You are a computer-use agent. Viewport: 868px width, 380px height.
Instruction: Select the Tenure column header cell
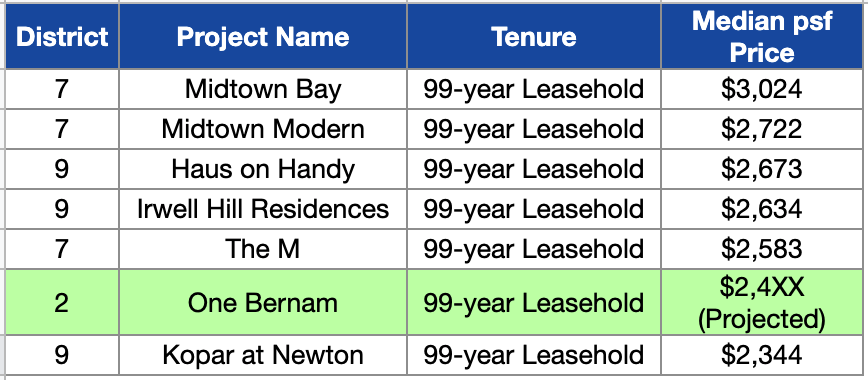[534, 37]
